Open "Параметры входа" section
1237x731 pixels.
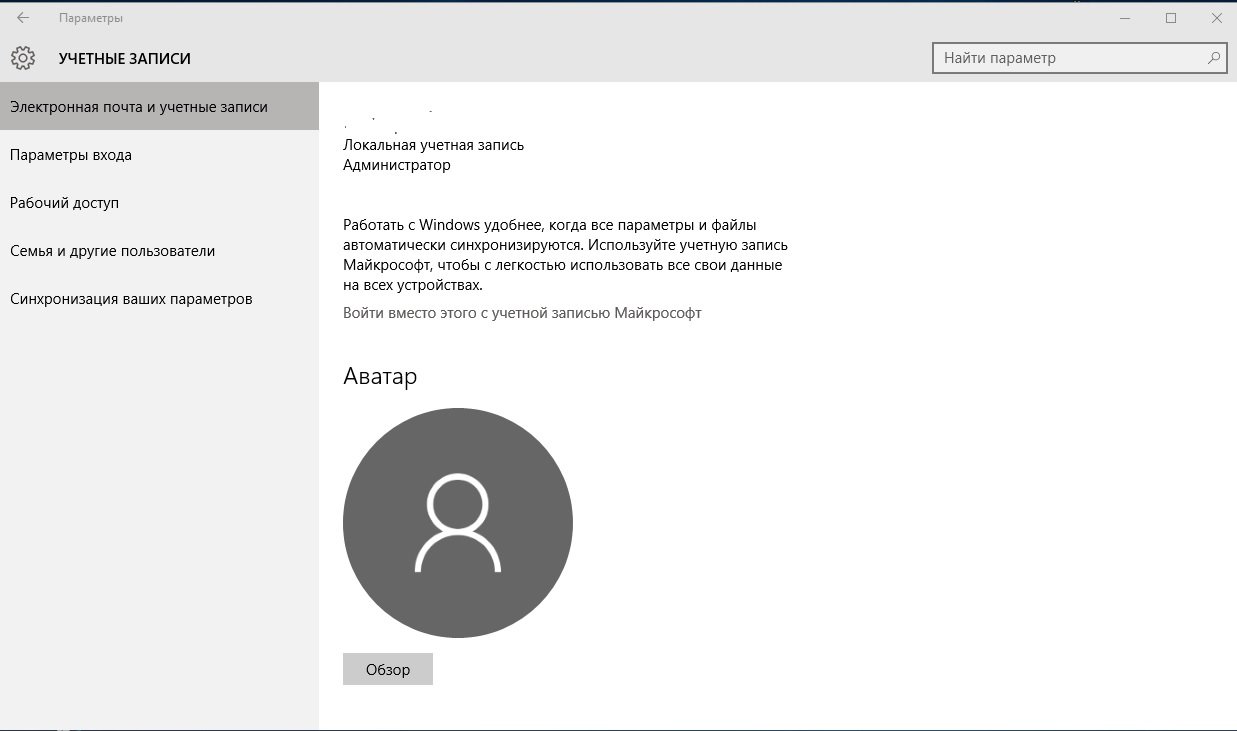[x=159, y=155]
